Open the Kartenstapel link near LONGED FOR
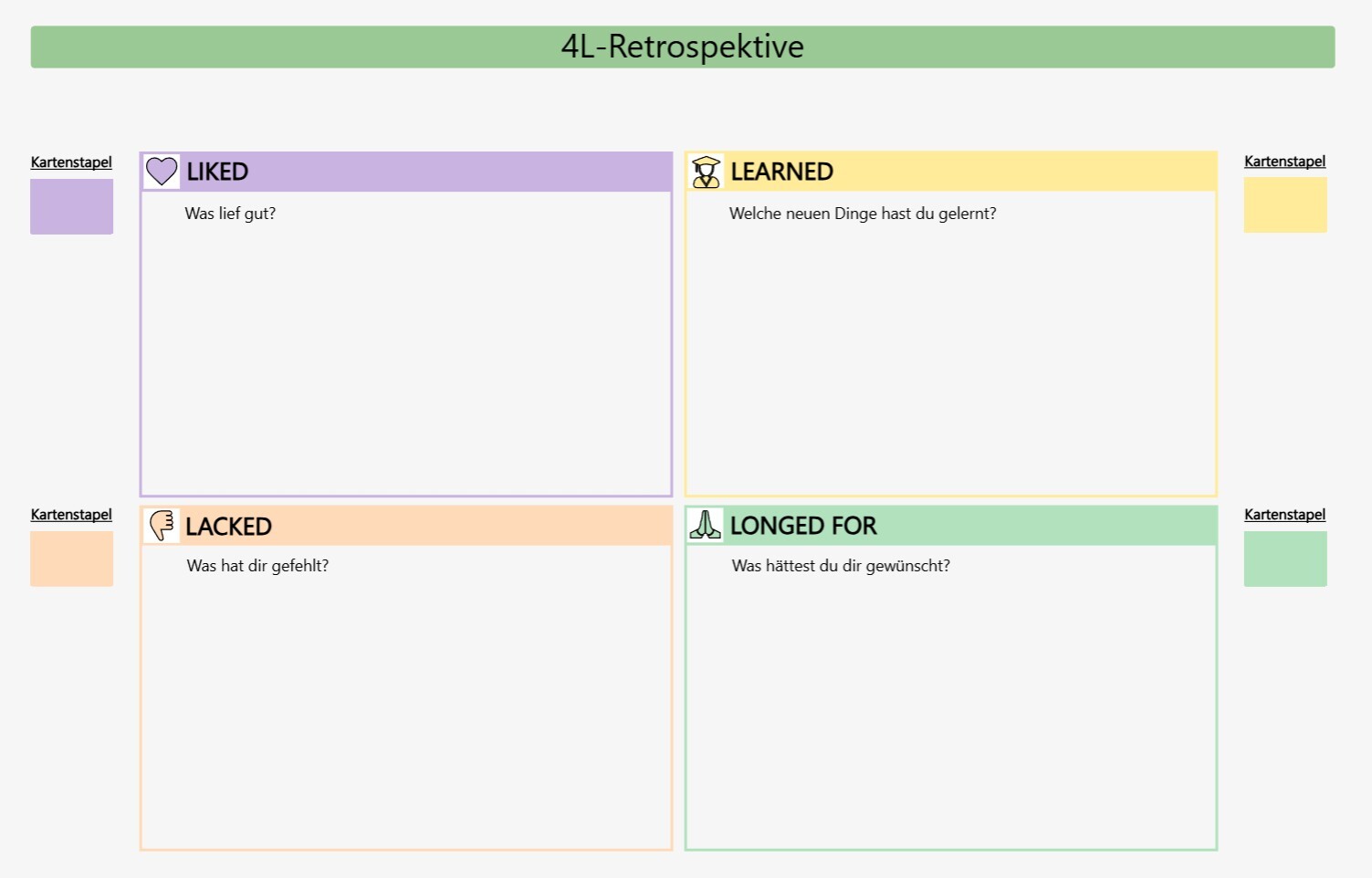 pos(1284,515)
